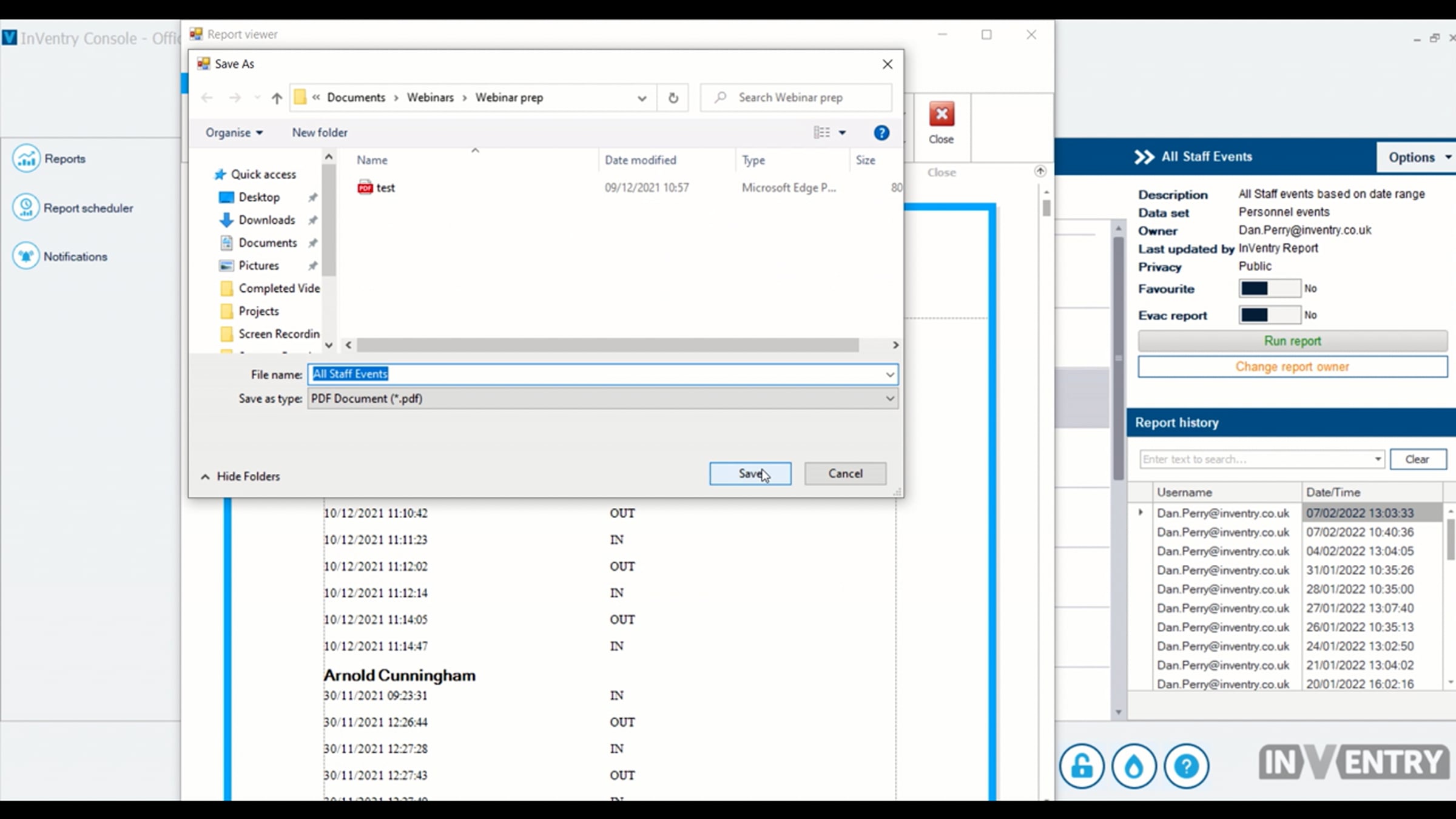The image size is (1456, 819).
Task: Sort files by Date modified column
Action: [x=640, y=160]
